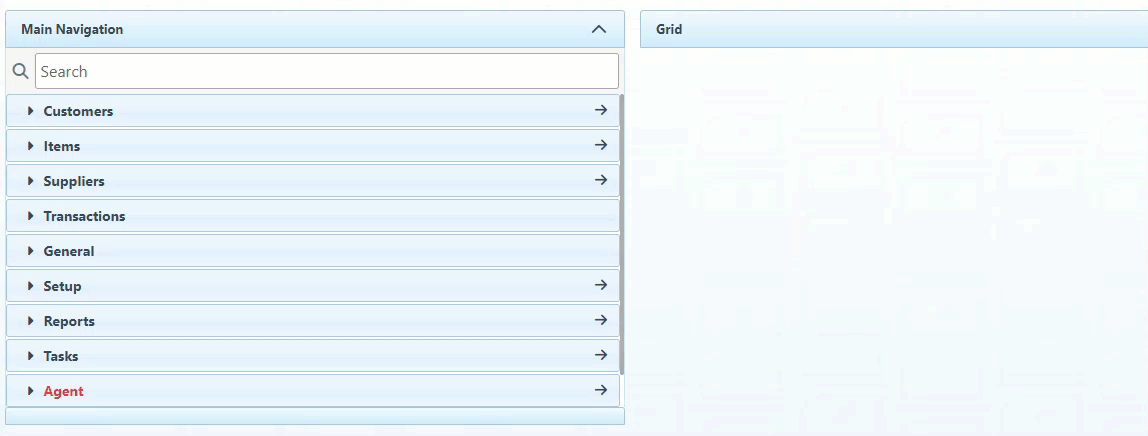Select the Suppliers label in navigation
Screen dimensions: 1148x436
click(x=74, y=181)
